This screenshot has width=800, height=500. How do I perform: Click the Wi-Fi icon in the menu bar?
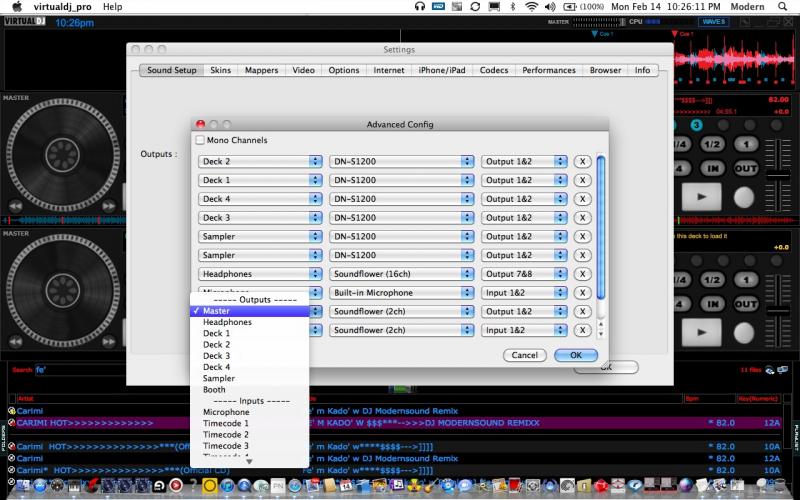(530, 7)
